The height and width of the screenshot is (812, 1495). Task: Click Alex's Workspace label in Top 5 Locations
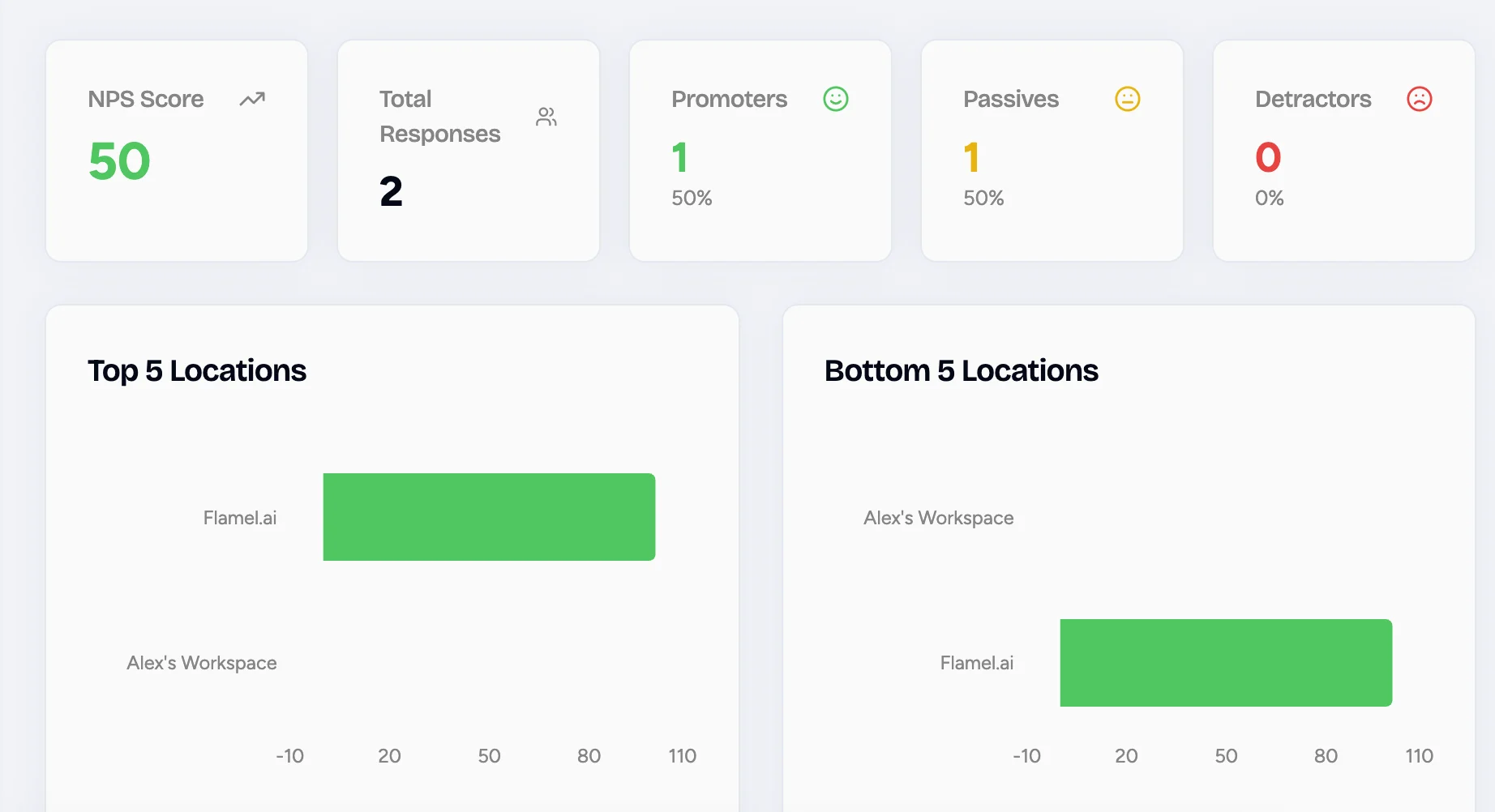pos(202,663)
